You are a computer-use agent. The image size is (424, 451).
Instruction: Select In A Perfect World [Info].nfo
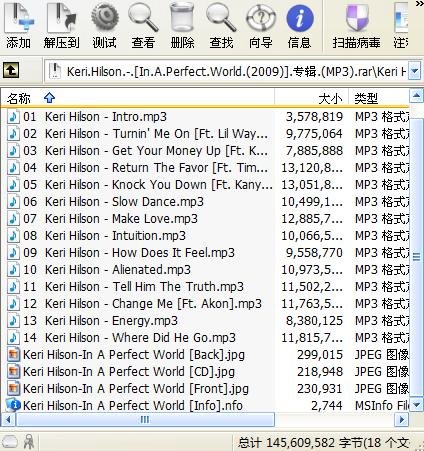(x=125, y=406)
